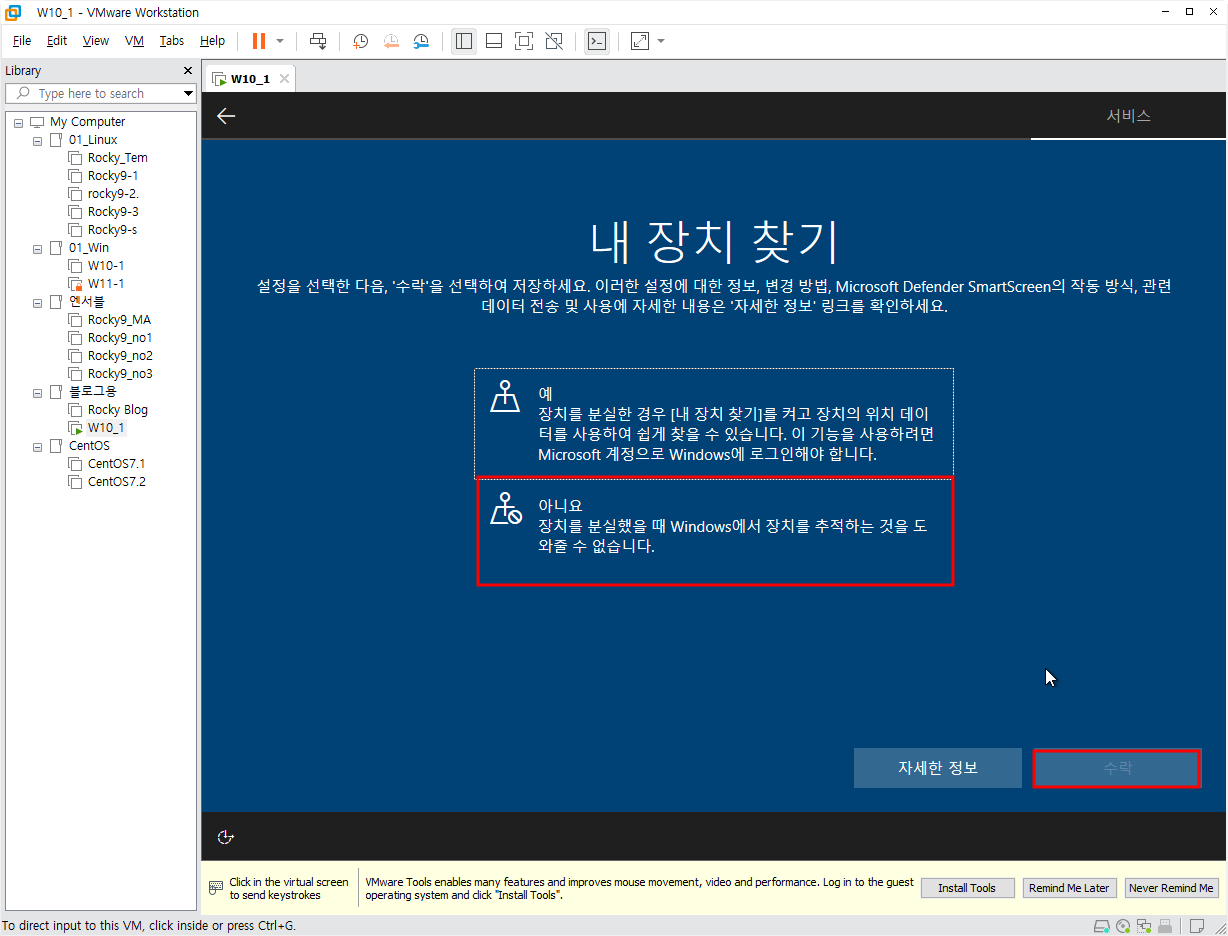Collapse the CentOS folder
Screen dimensions: 1228x936
[37, 446]
